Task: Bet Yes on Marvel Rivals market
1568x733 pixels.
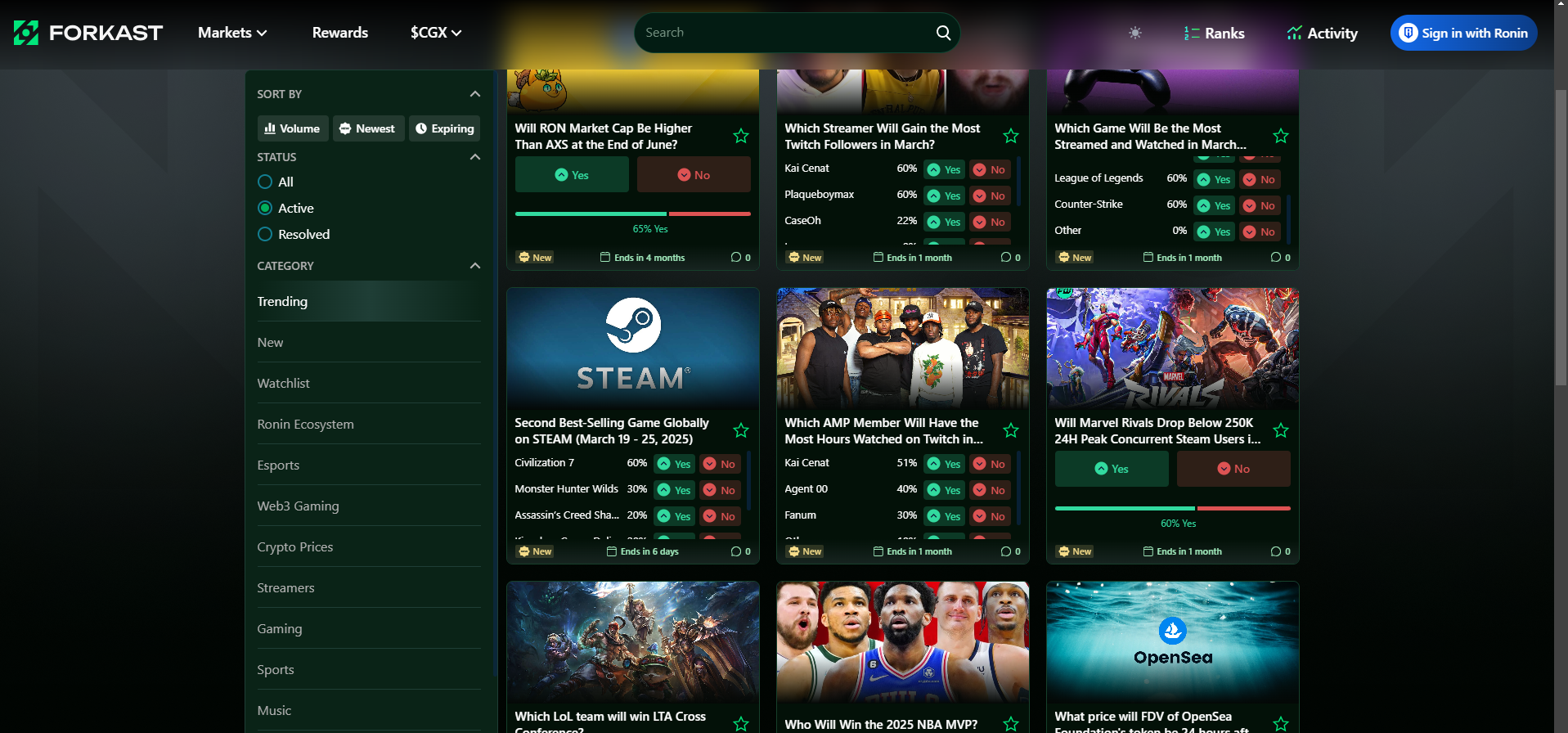Action: tap(1111, 469)
